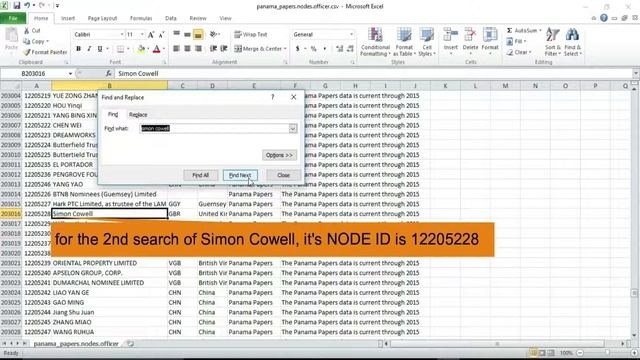640x360 pixels.
Task: Open Excel Help question mark icon
Action: [604, 18]
